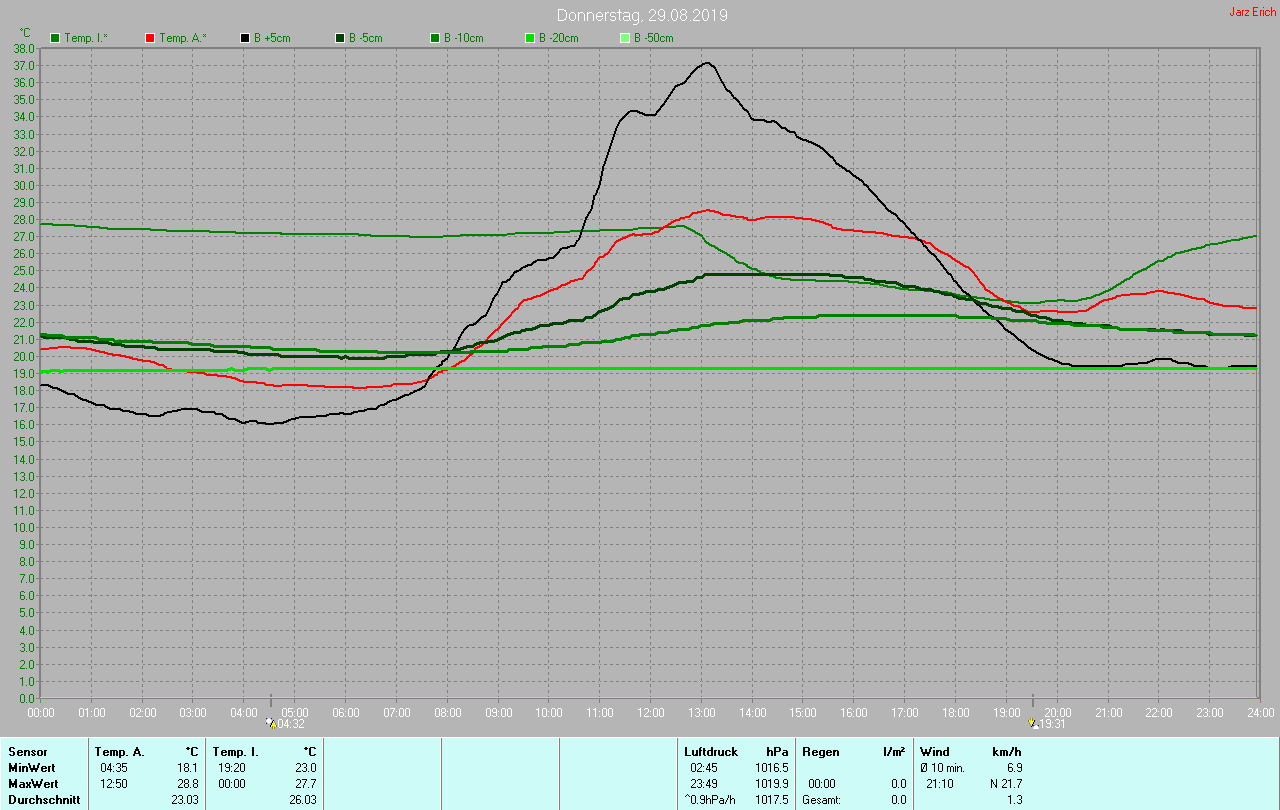Click the wind gust value "N 21.7"
The height and width of the screenshot is (810, 1280).
[1006, 784]
